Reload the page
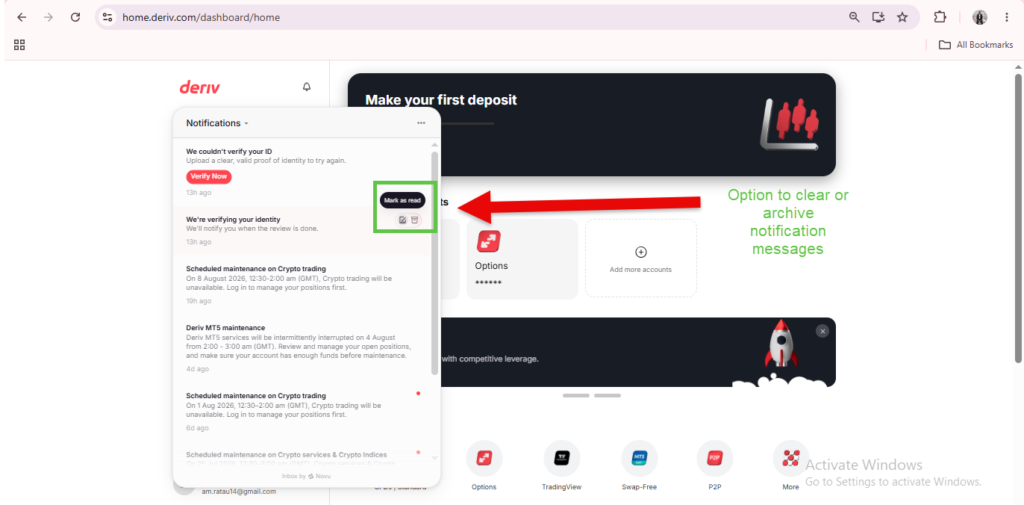The image size is (1024, 505). point(75,18)
